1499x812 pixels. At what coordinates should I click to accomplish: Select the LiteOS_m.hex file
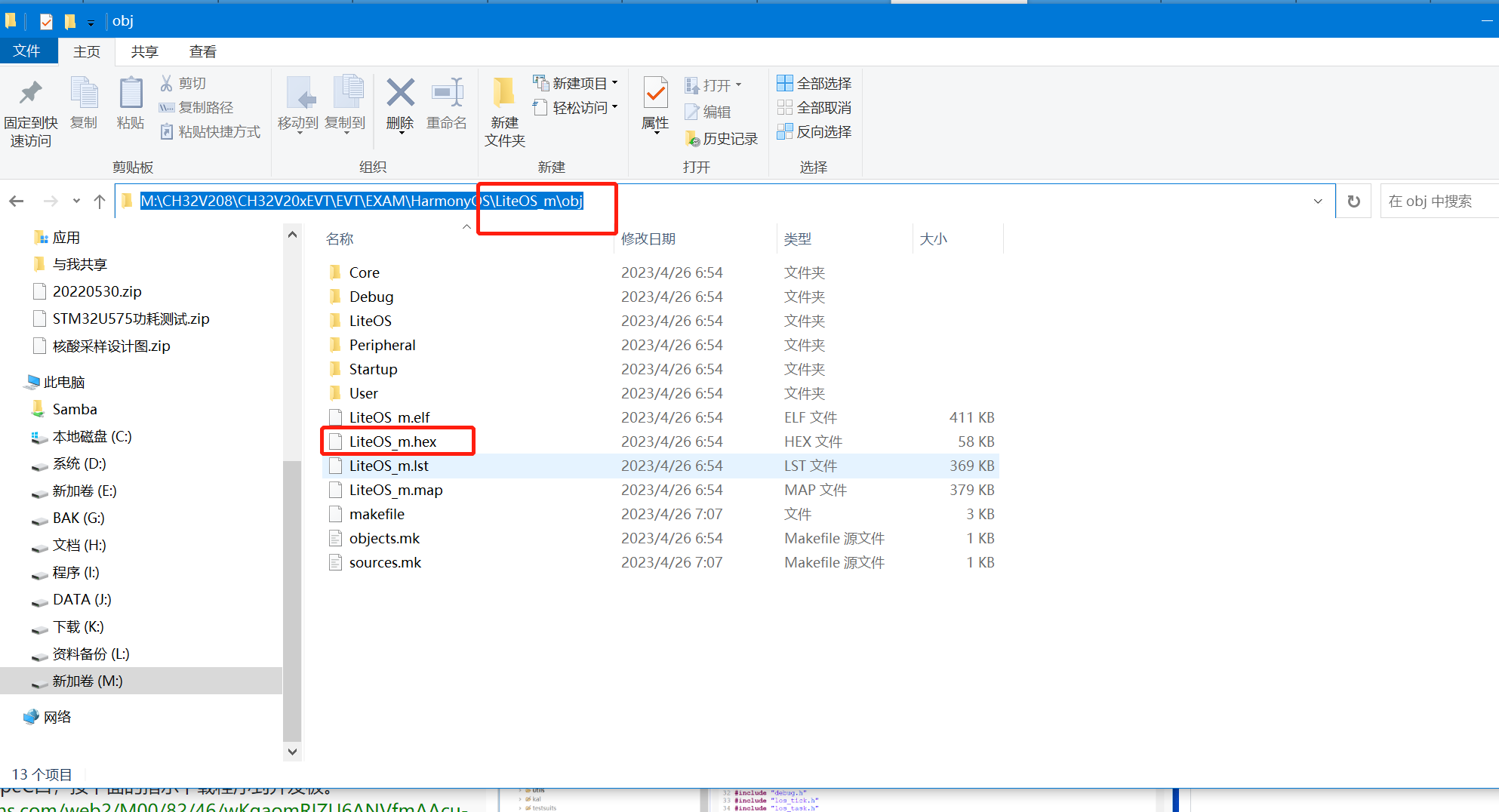tap(392, 441)
